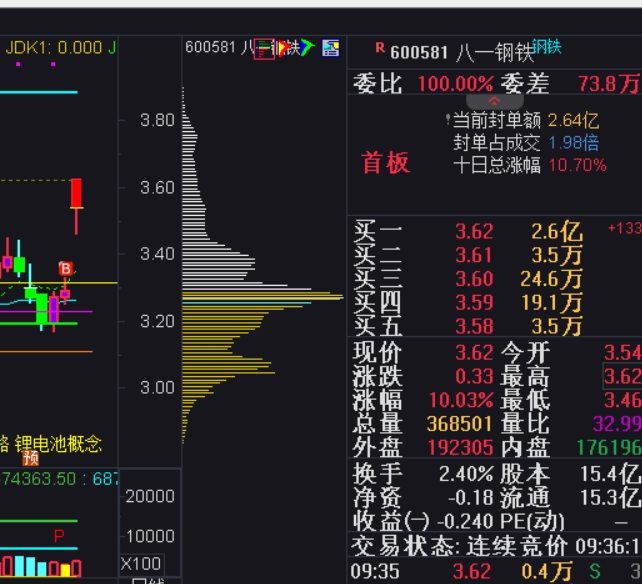Click the blue and green arrow icon
Screen dimensions: 642x584
point(307,48)
